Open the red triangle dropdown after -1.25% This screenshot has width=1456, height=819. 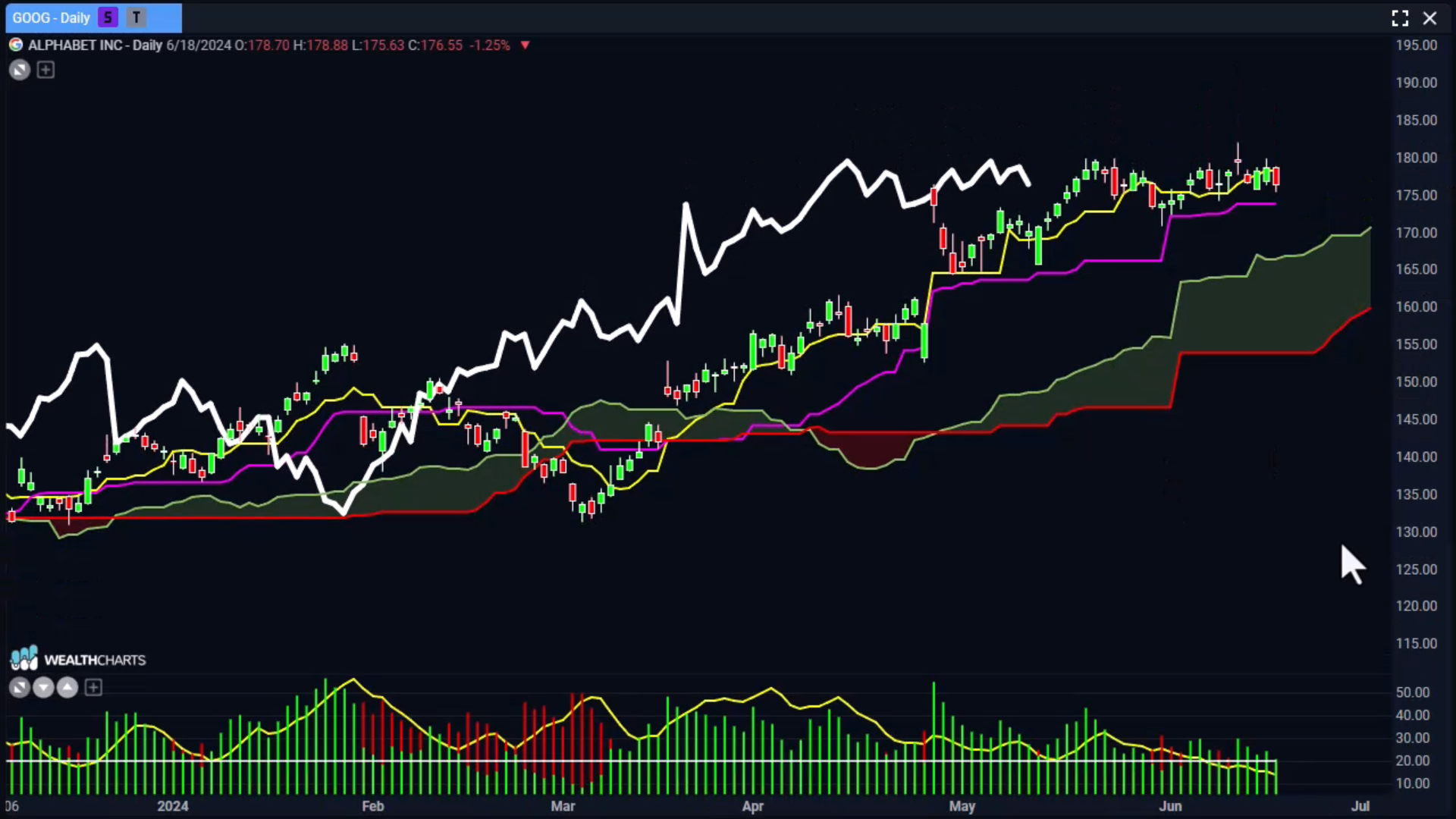point(525,45)
